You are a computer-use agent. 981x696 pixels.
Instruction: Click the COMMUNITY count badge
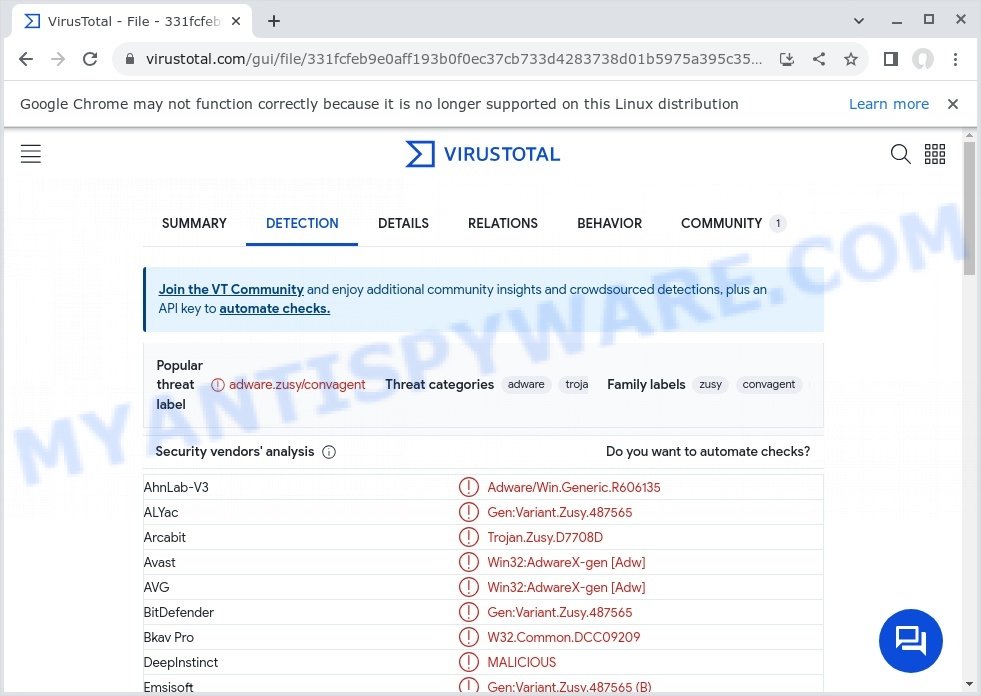pos(778,223)
